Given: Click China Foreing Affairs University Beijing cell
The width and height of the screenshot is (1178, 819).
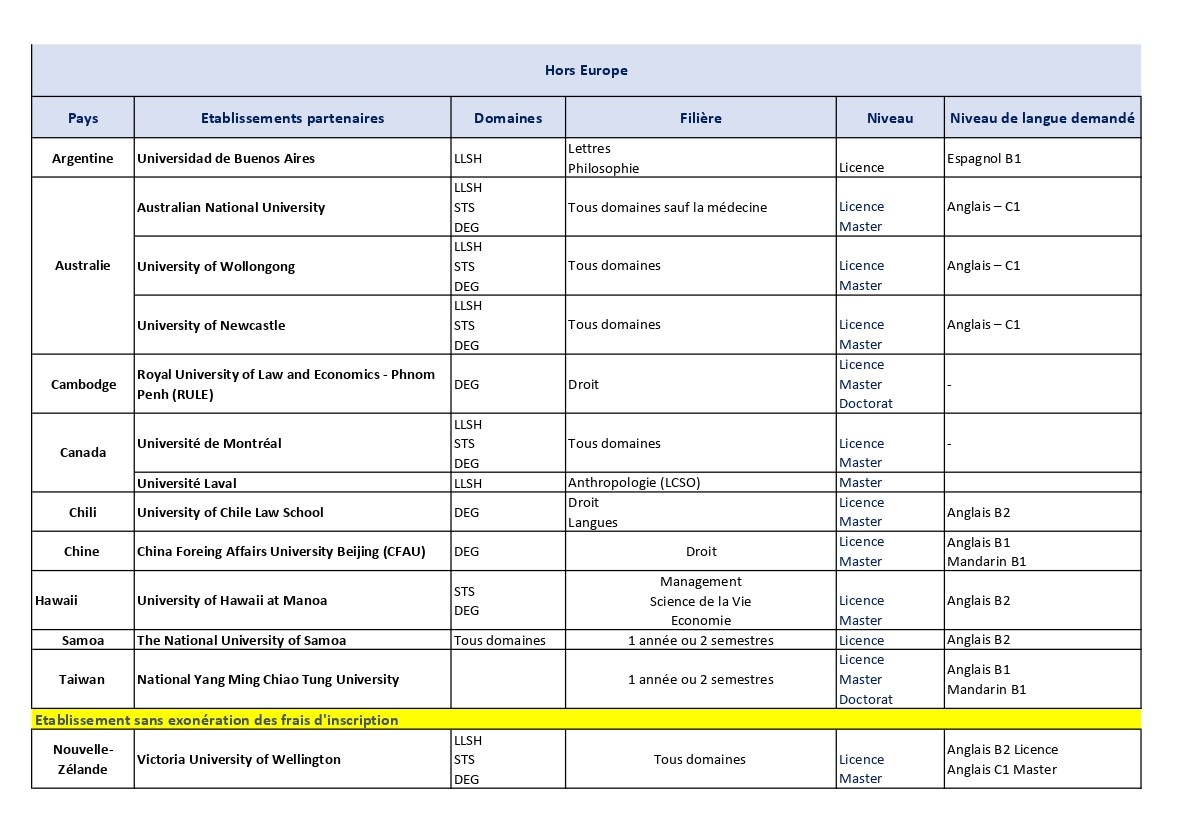Looking at the screenshot, I should point(281,551).
